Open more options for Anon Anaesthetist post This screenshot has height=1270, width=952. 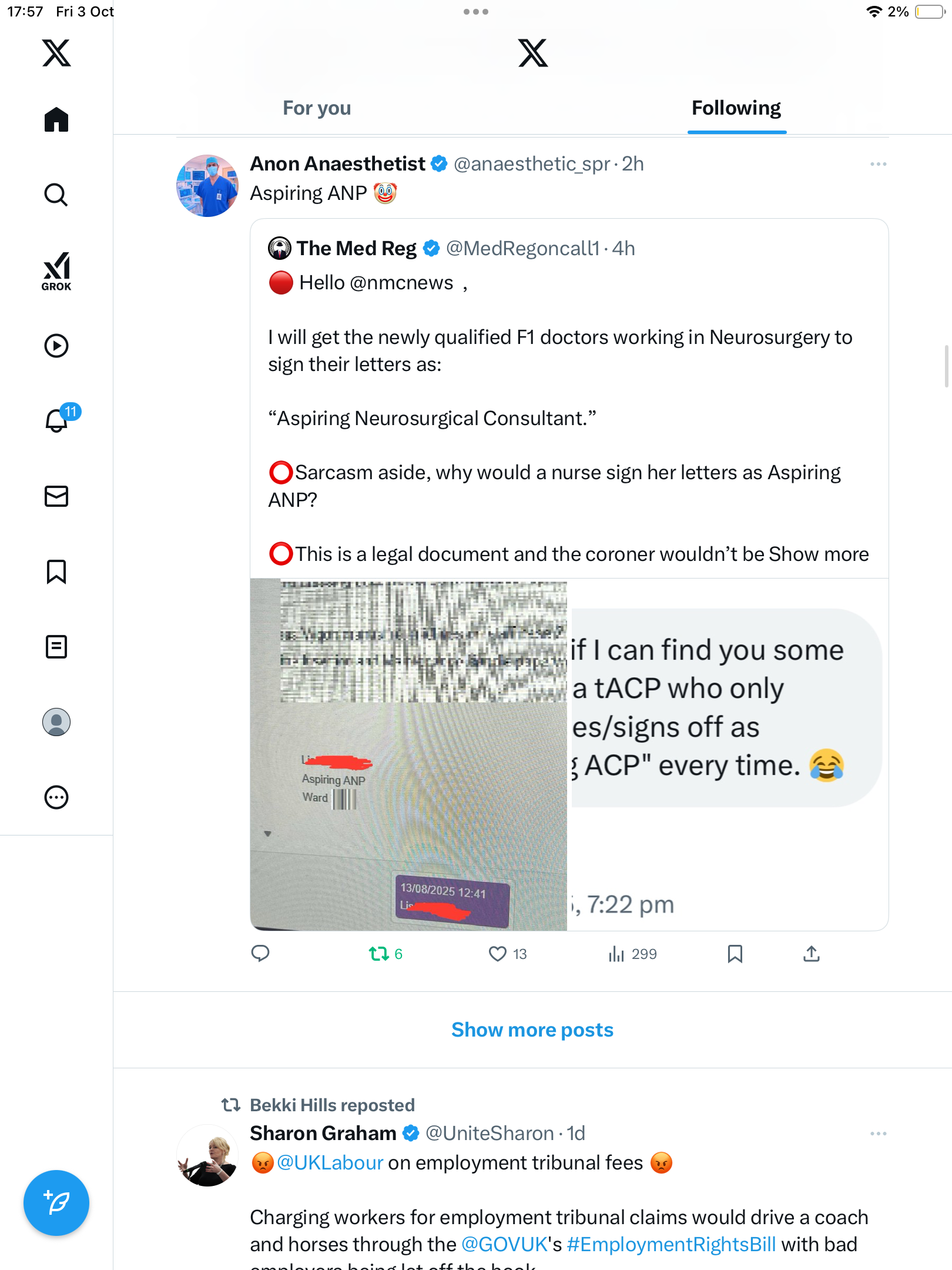pos(878,164)
